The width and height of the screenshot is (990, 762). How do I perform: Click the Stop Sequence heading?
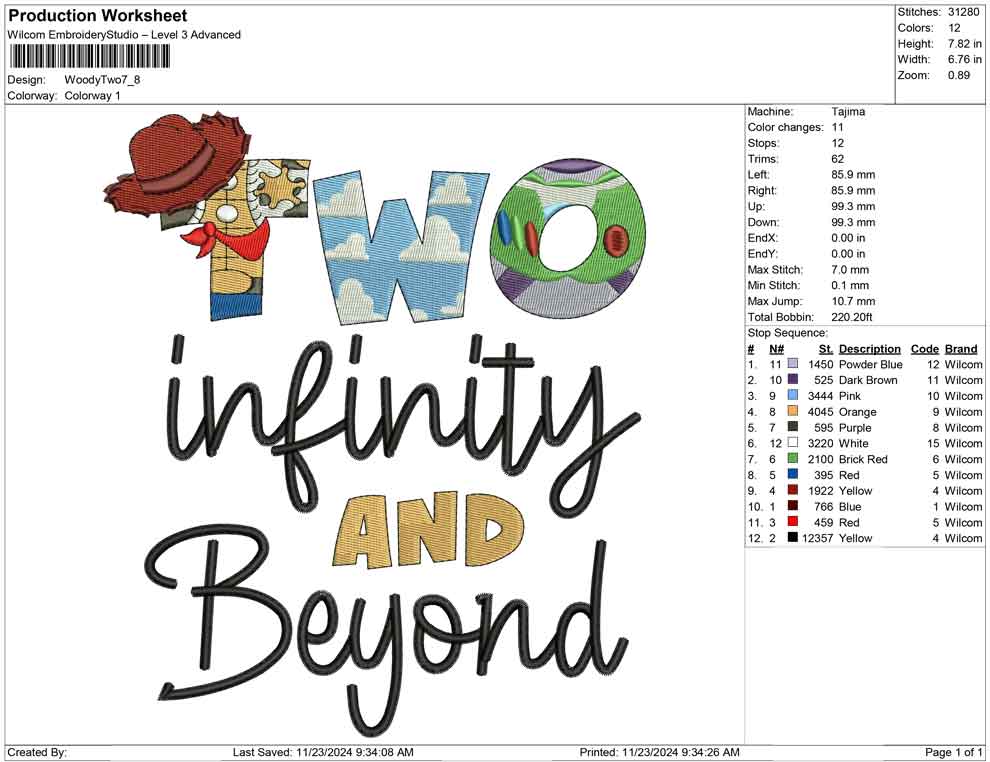[787, 333]
